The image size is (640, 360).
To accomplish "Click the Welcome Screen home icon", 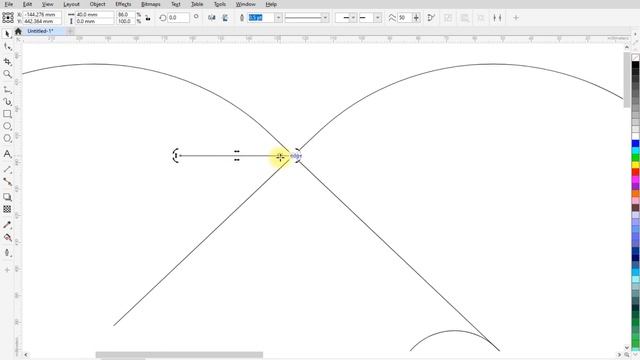I will click(x=18, y=31).
